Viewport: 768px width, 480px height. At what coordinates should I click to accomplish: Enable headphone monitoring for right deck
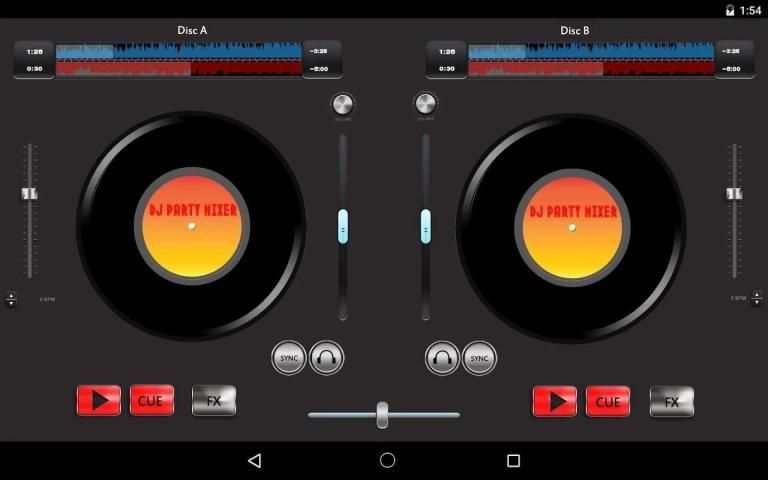click(442, 357)
